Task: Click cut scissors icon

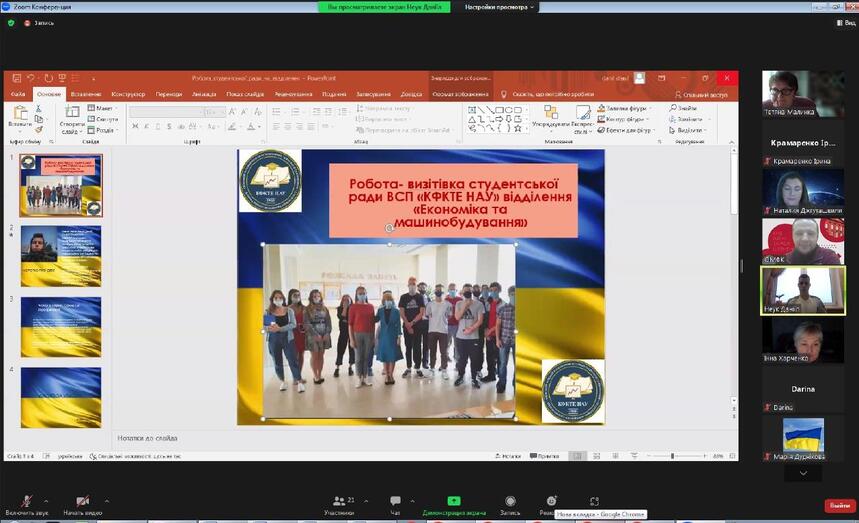Action: click(x=38, y=108)
